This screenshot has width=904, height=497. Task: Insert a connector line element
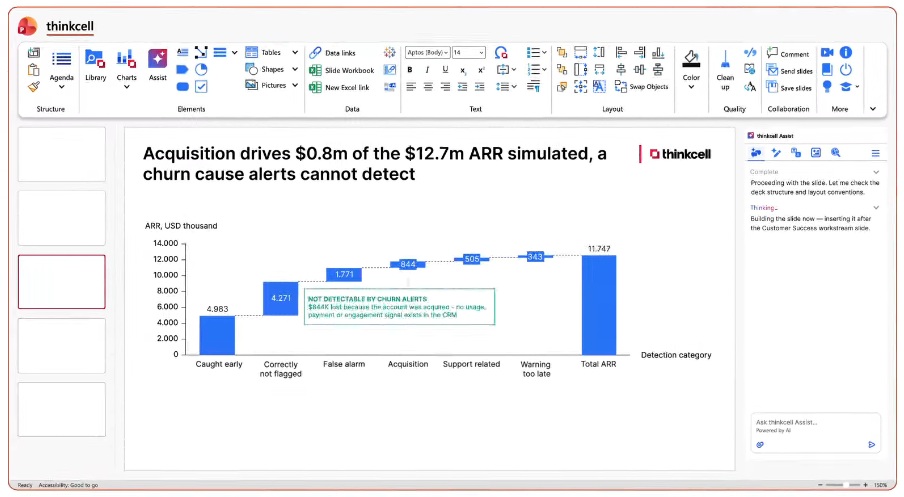click(201, 52)
